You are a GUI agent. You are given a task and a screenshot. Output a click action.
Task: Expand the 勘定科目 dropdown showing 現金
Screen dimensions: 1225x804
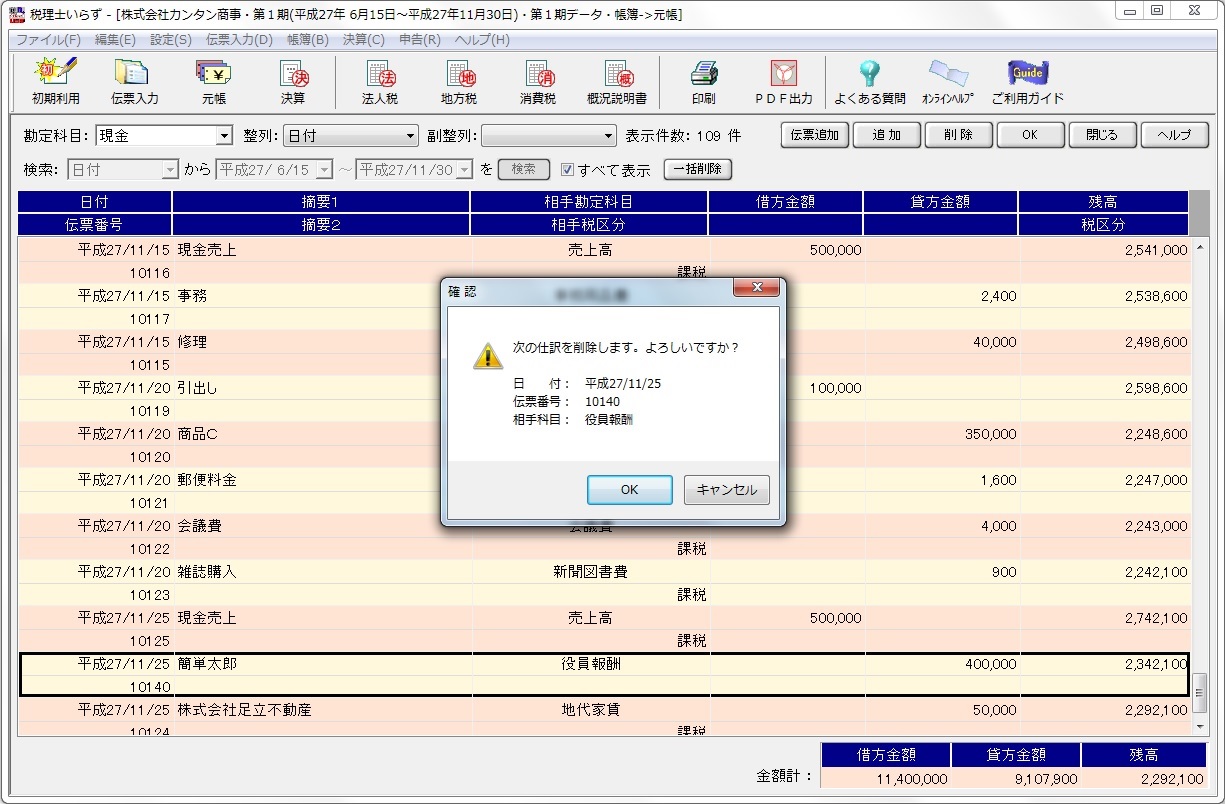tap(224, 136)
